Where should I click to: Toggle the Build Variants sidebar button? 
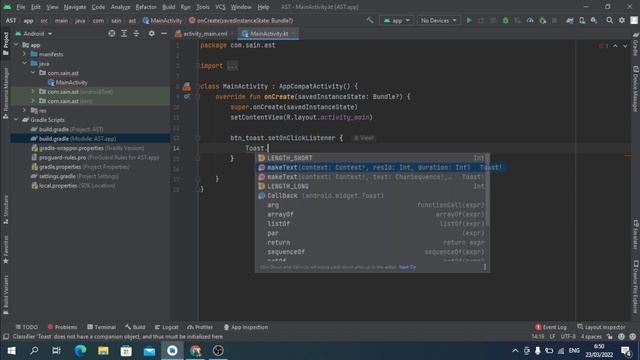coord(5,295)
